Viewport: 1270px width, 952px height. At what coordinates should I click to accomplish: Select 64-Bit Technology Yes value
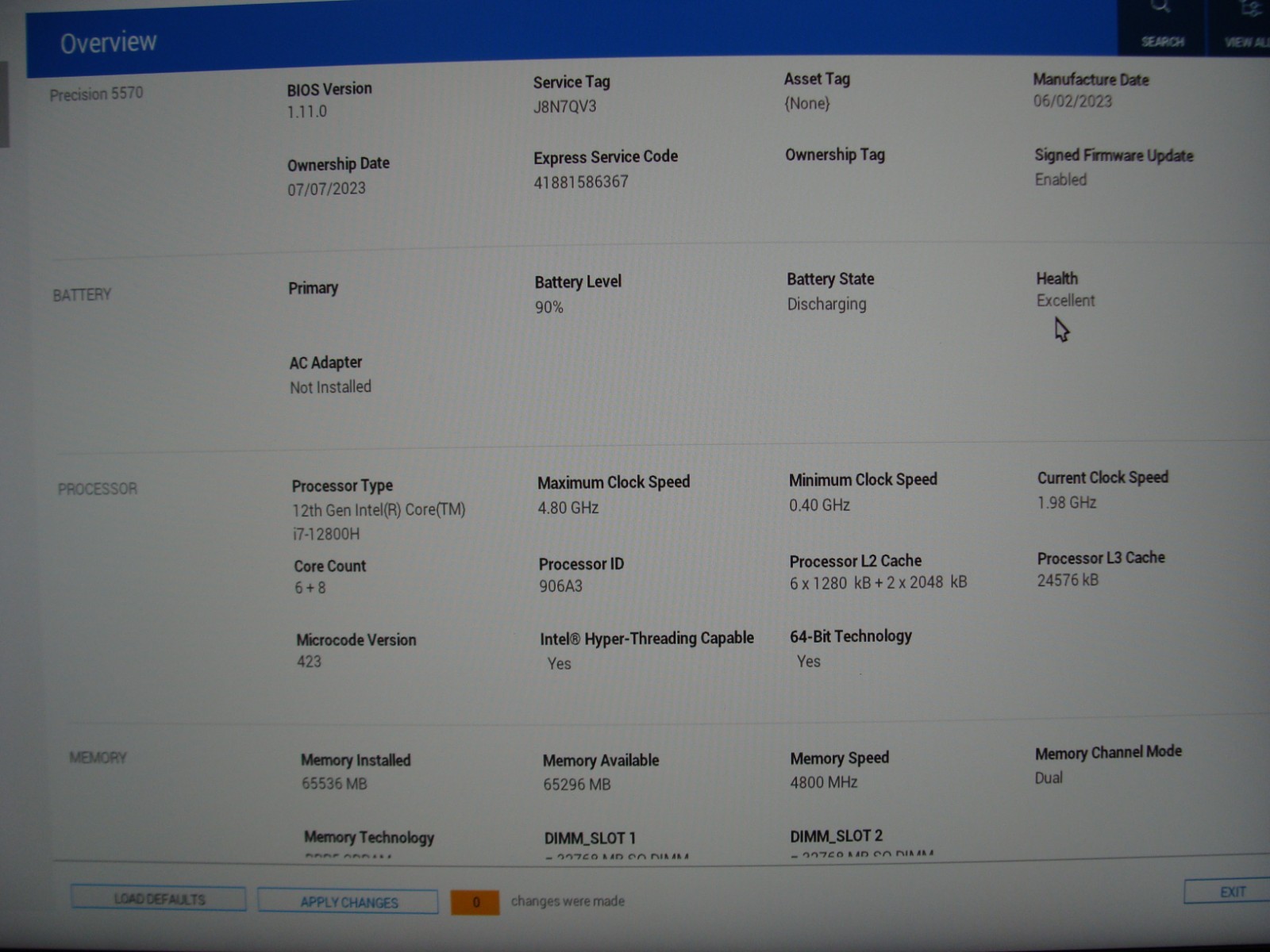coord(809,661)
